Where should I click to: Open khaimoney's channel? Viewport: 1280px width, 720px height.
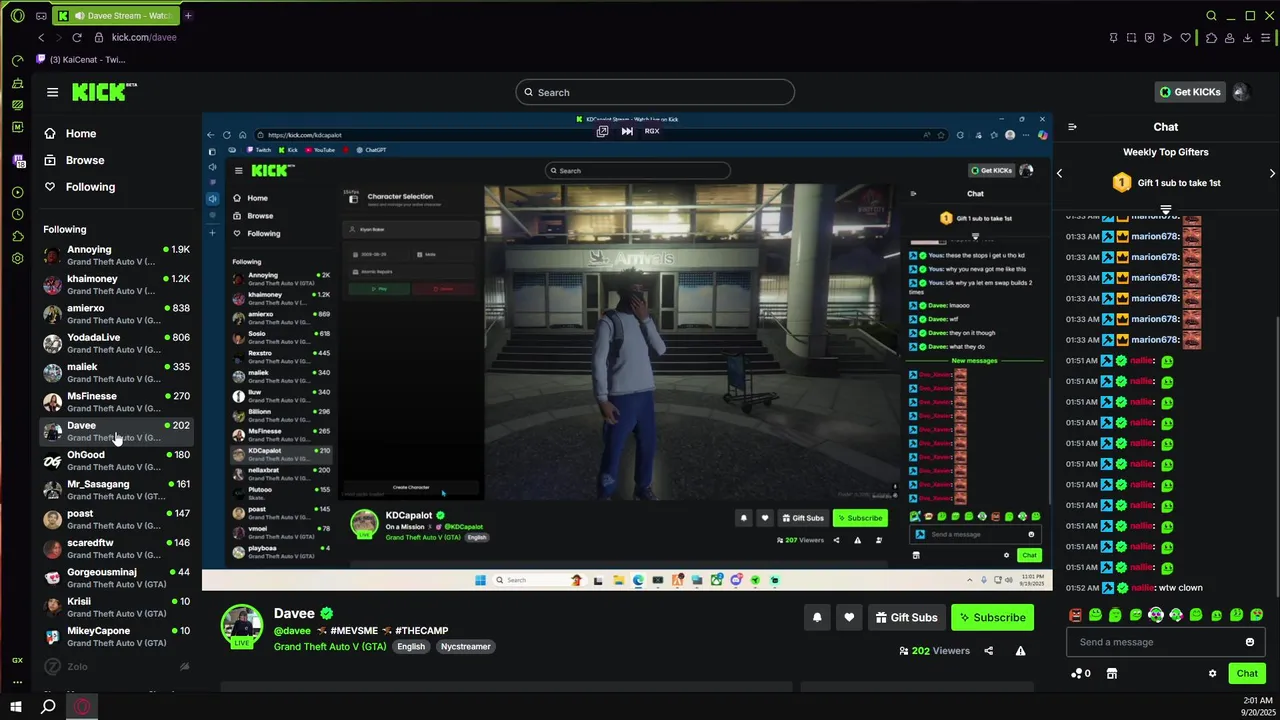pos(117,284)
